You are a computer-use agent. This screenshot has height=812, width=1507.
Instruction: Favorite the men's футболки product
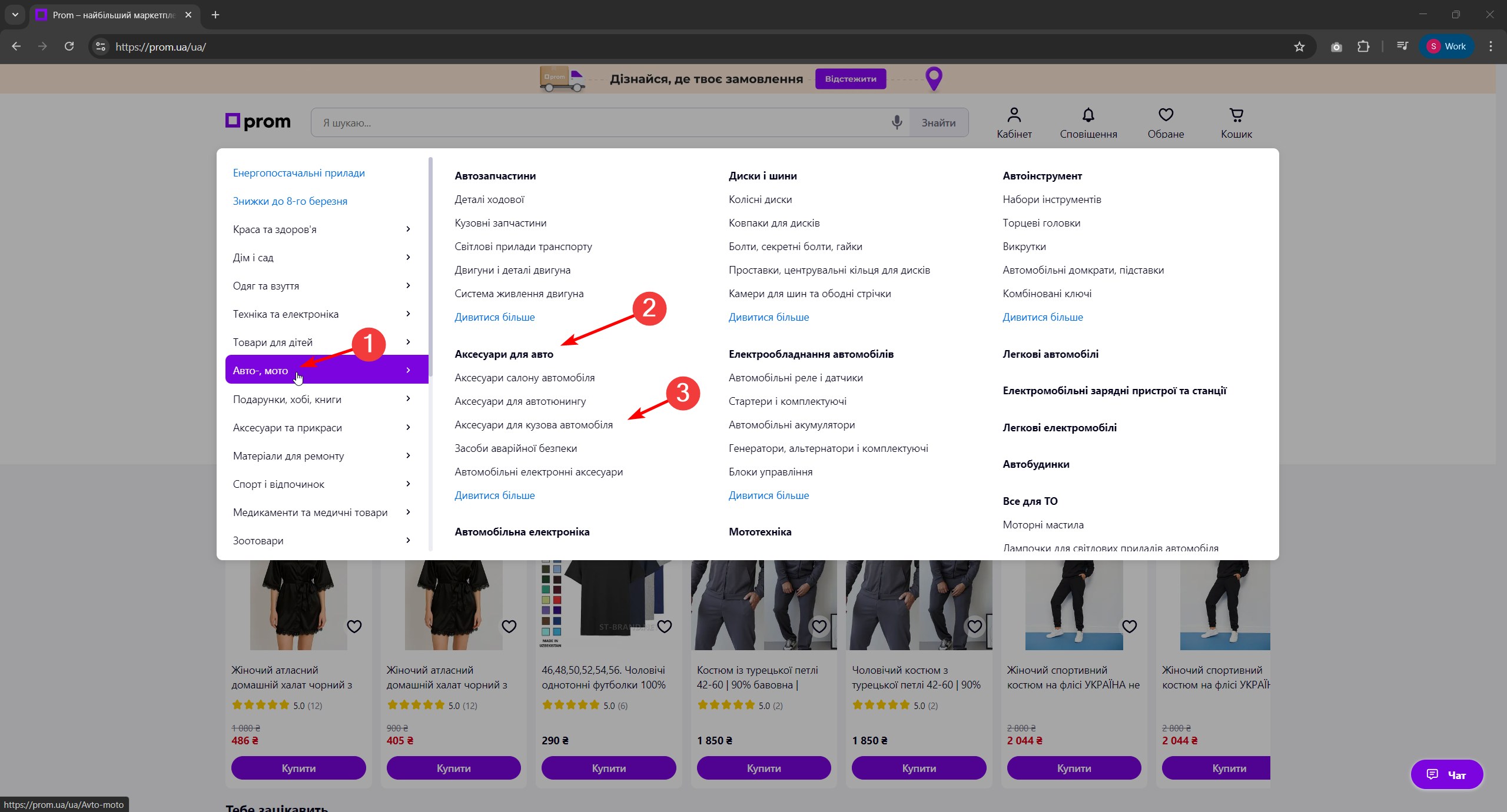click(664, 627)
